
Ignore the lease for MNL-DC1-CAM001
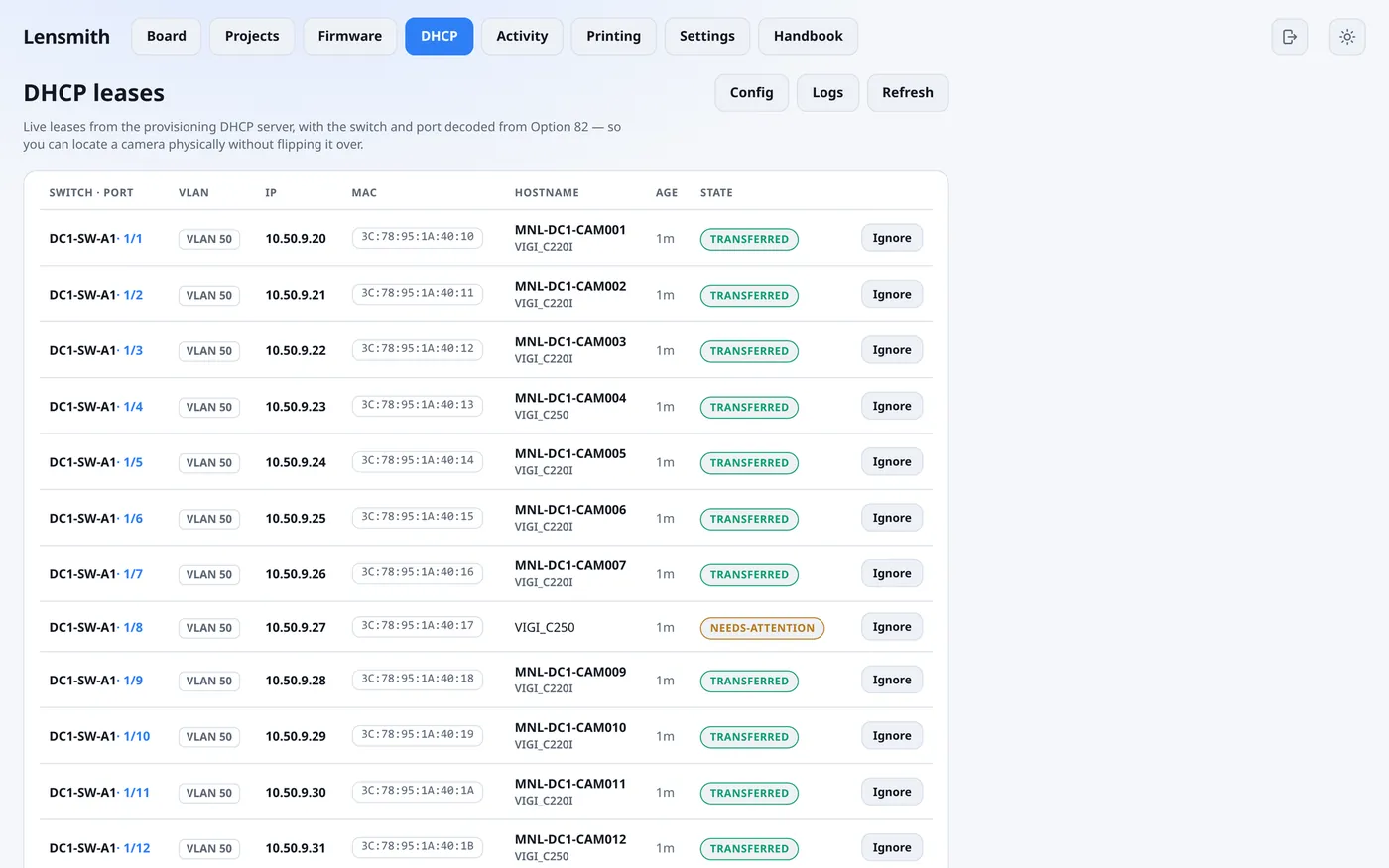click(892, 238)
